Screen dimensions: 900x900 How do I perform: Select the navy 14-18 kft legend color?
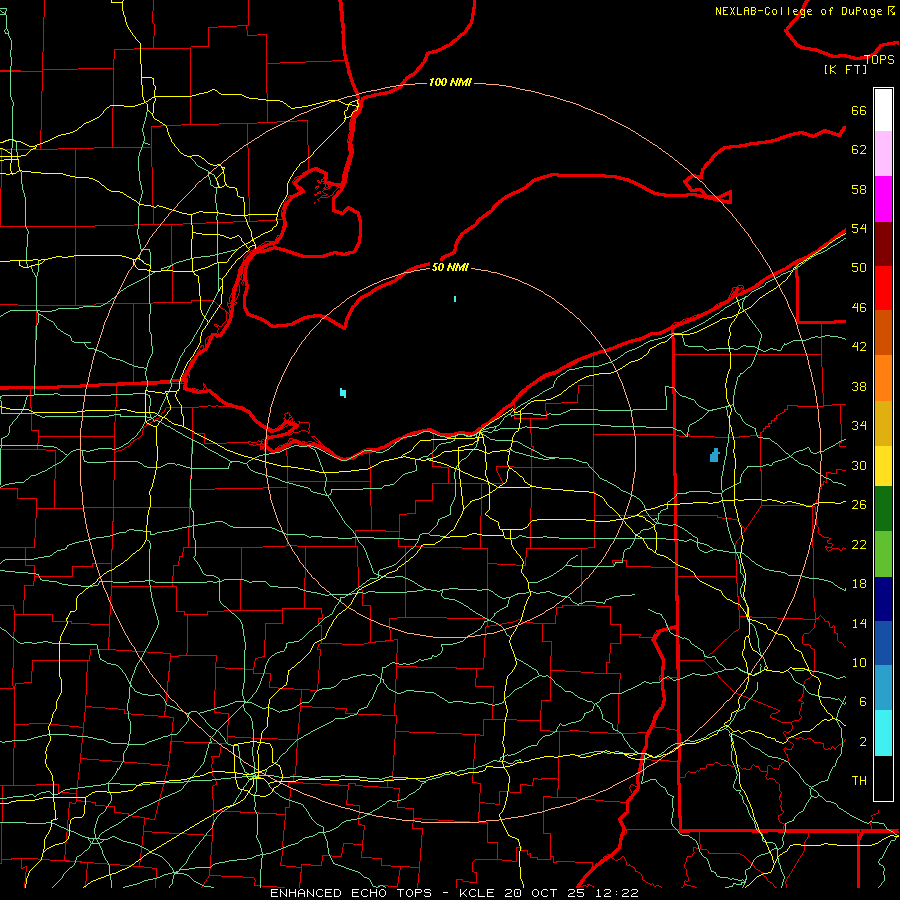(x=883, y=599)
